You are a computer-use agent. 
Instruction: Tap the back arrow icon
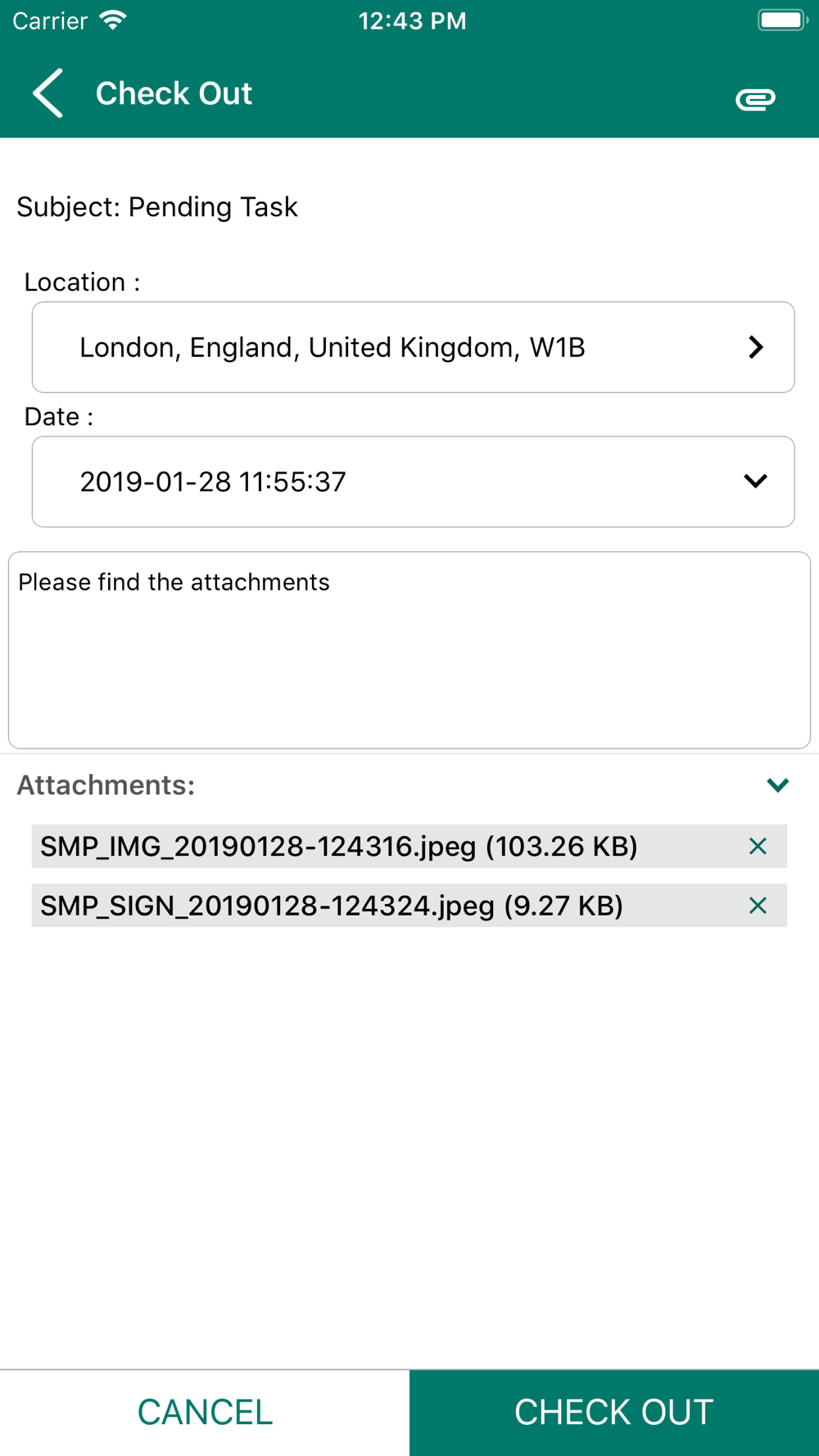(x=48, y=93)
